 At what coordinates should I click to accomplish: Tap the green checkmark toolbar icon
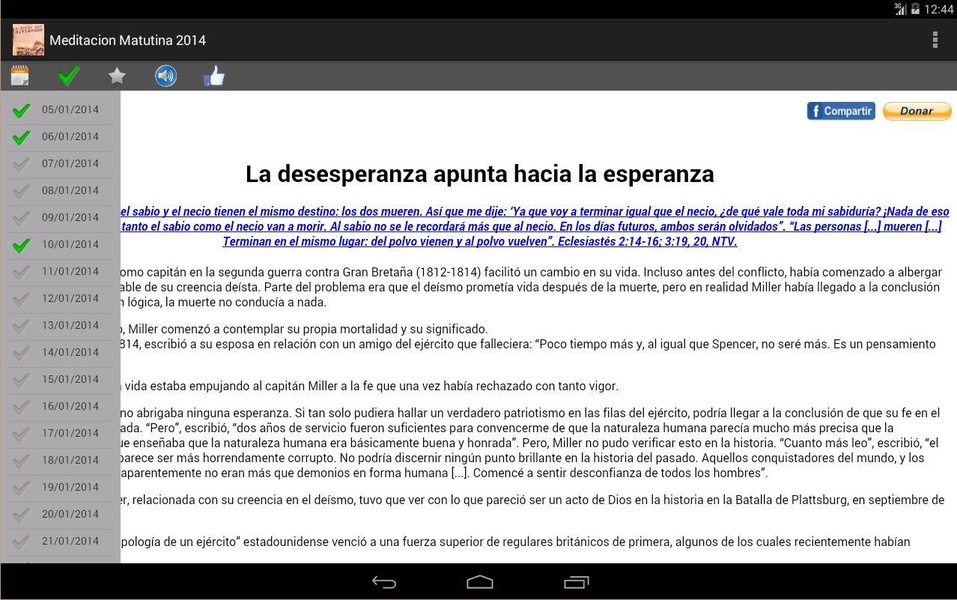pyautogui.click(x=68, y=76)
